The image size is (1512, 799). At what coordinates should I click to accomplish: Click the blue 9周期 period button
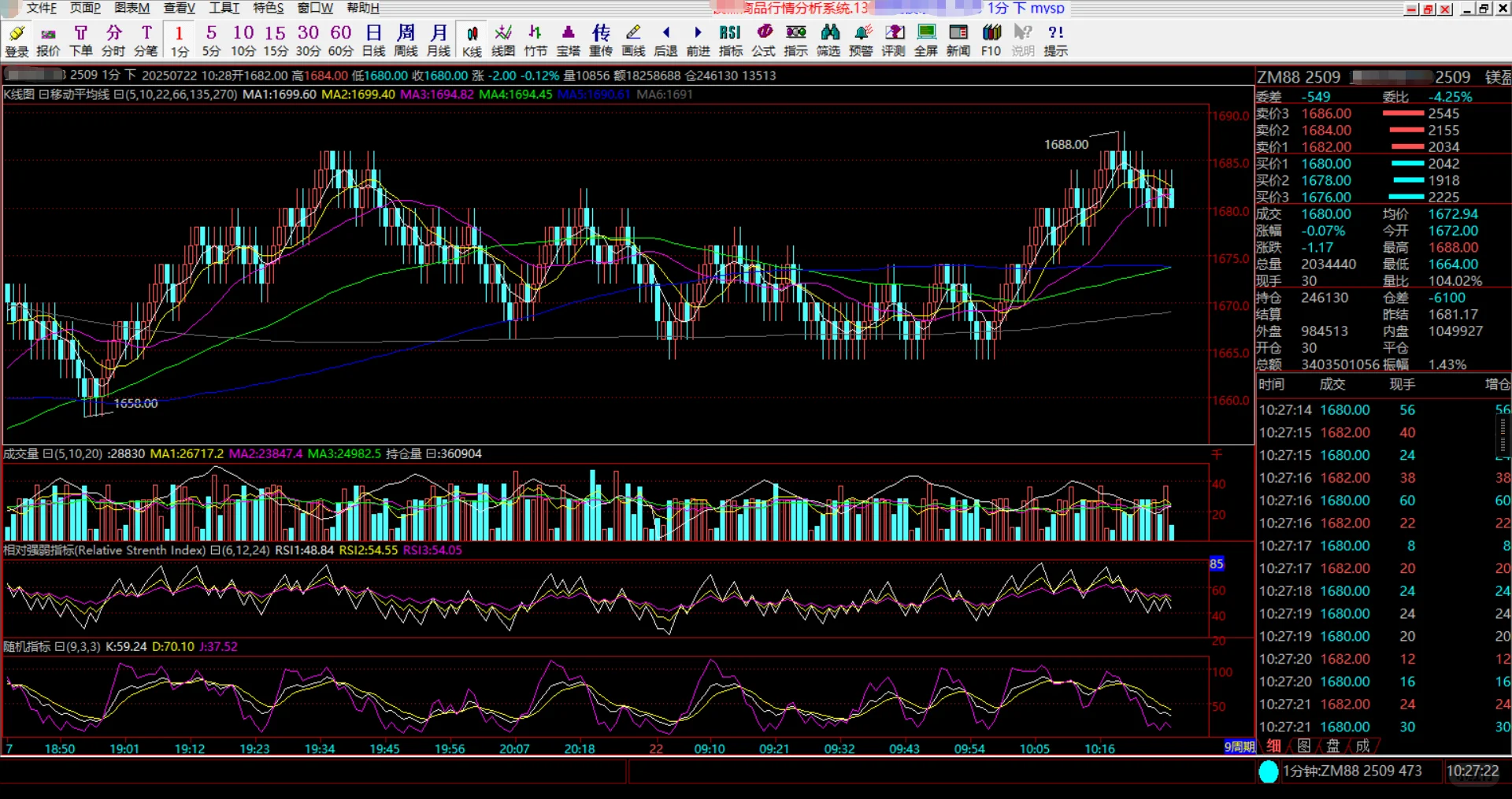[1240, 746]
